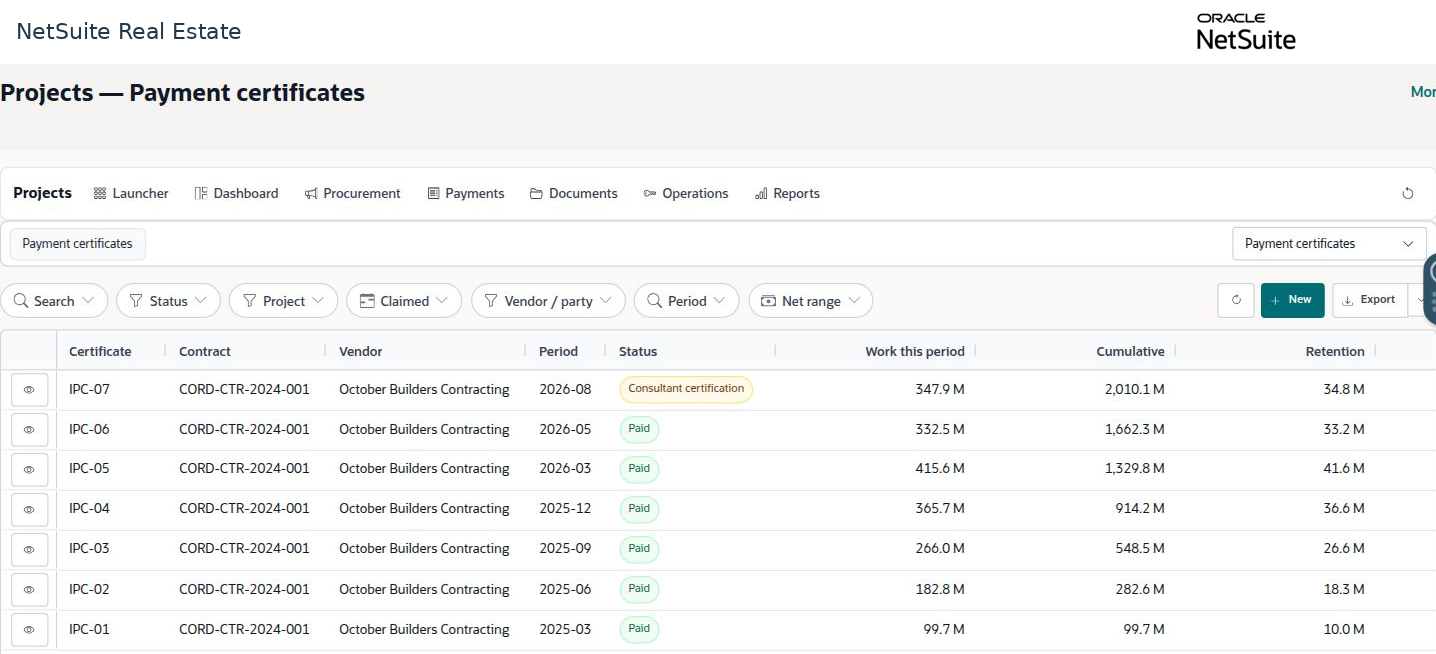Sort by Certificate column header
Screen dimensions: 1436x654
point(100,351)
